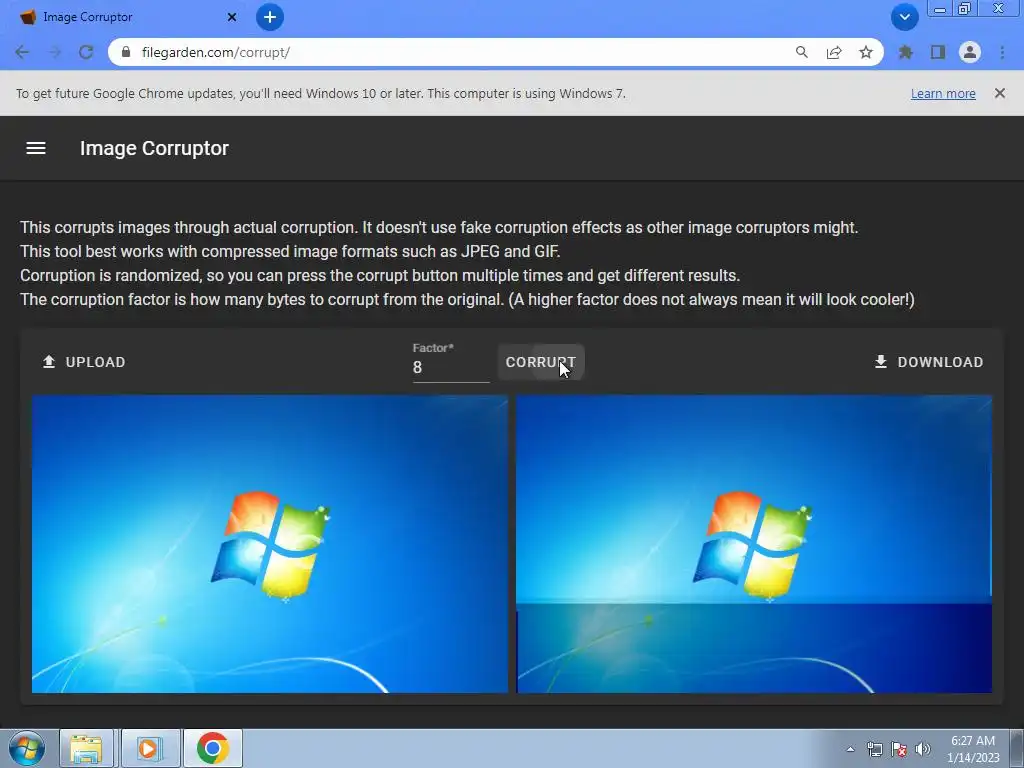Click the DOWNLOAD button

tap(928, 362)
